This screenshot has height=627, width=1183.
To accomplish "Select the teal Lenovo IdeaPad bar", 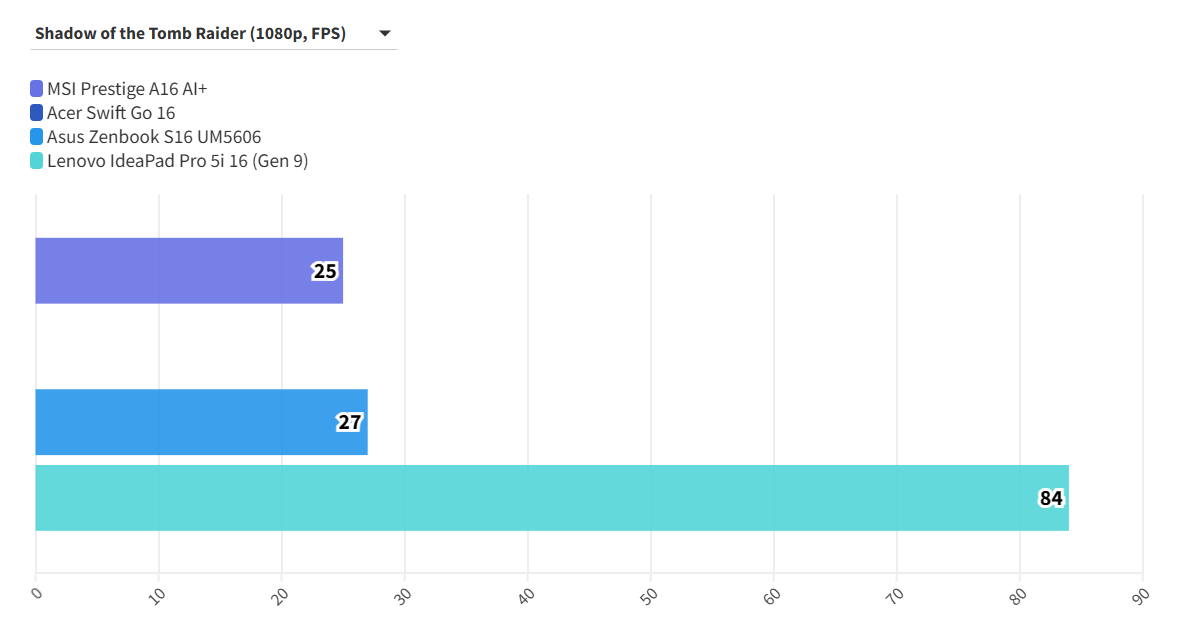I will pos(500,498).
